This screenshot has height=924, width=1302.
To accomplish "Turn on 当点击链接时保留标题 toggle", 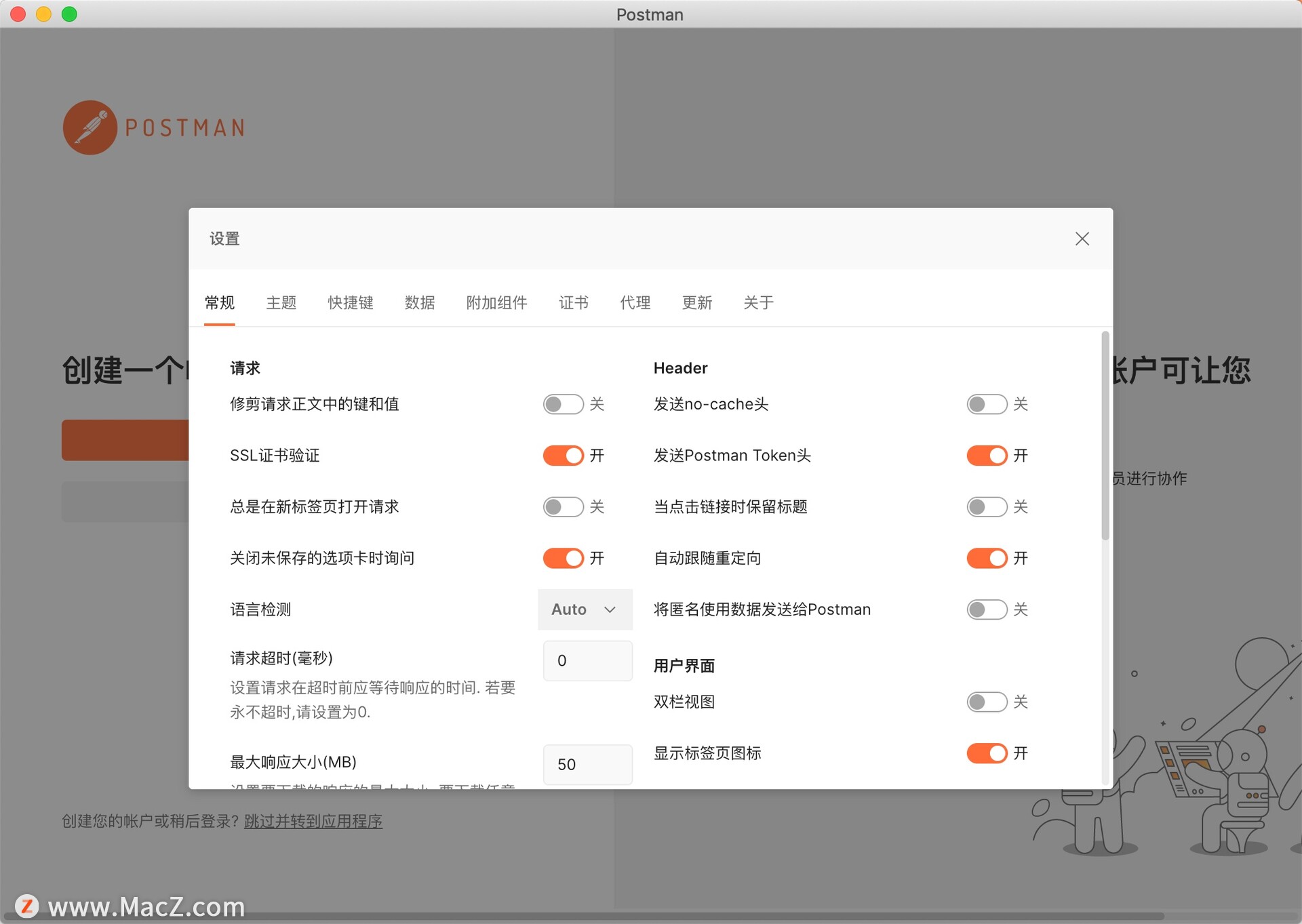I will tap(987, 507).
